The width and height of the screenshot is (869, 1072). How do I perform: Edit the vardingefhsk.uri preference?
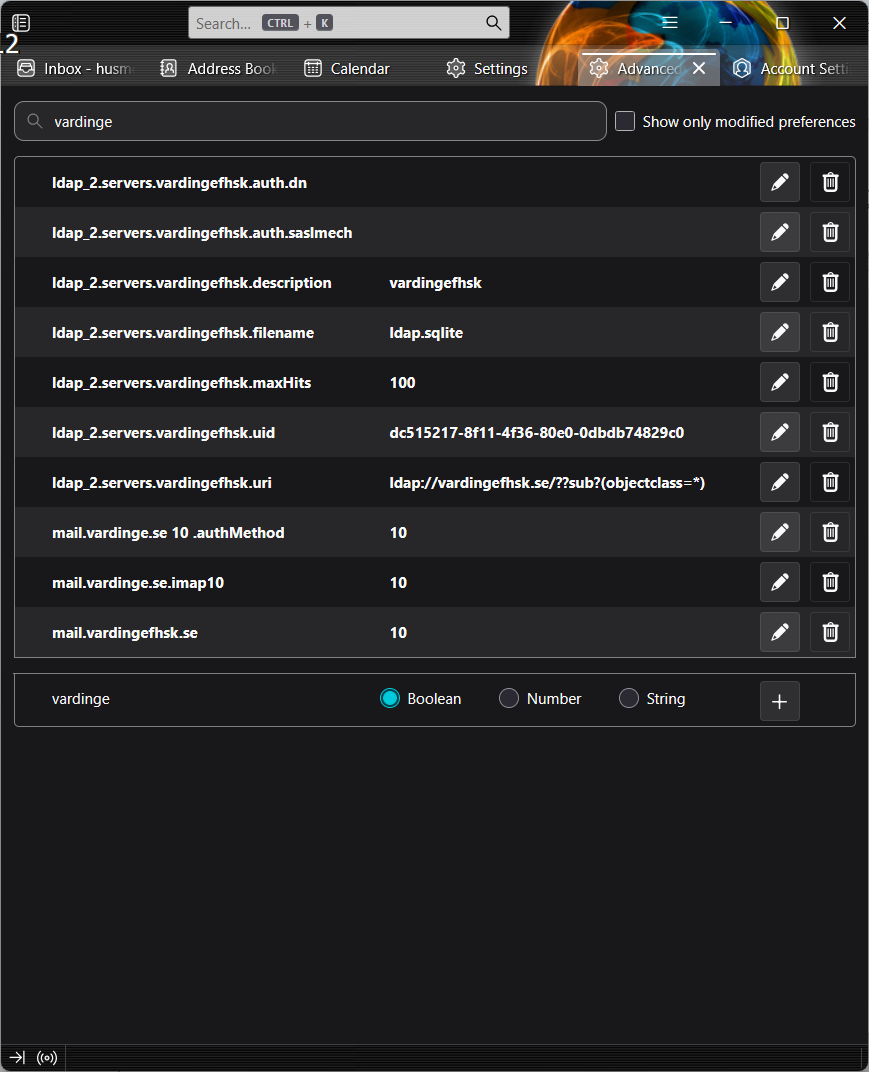tap(780, 482)
